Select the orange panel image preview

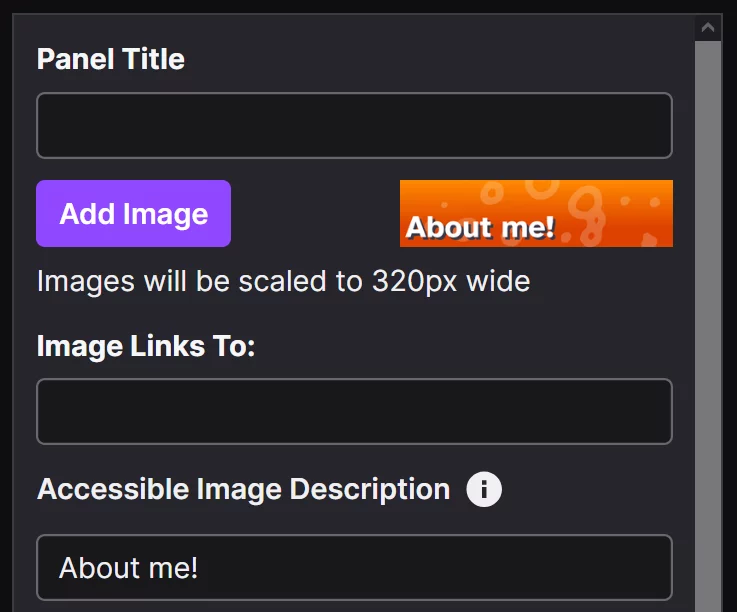pyautogui.click(x=536, y=213)
